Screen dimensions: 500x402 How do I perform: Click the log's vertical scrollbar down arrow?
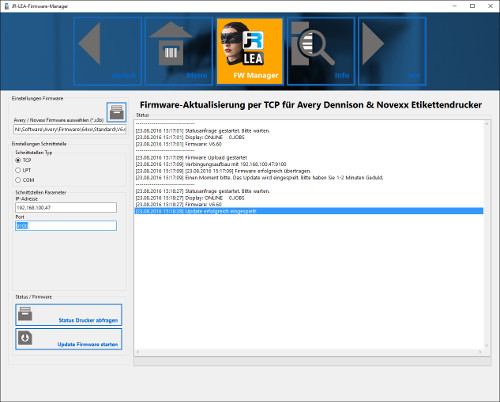[486, 346]
